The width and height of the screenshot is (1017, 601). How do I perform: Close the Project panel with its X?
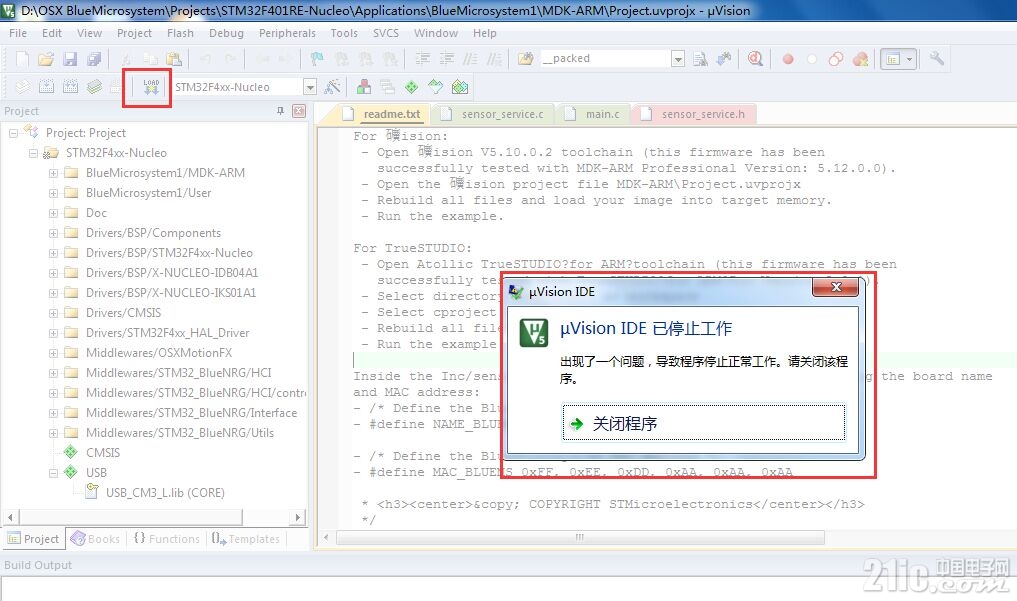tap(299, 111)
